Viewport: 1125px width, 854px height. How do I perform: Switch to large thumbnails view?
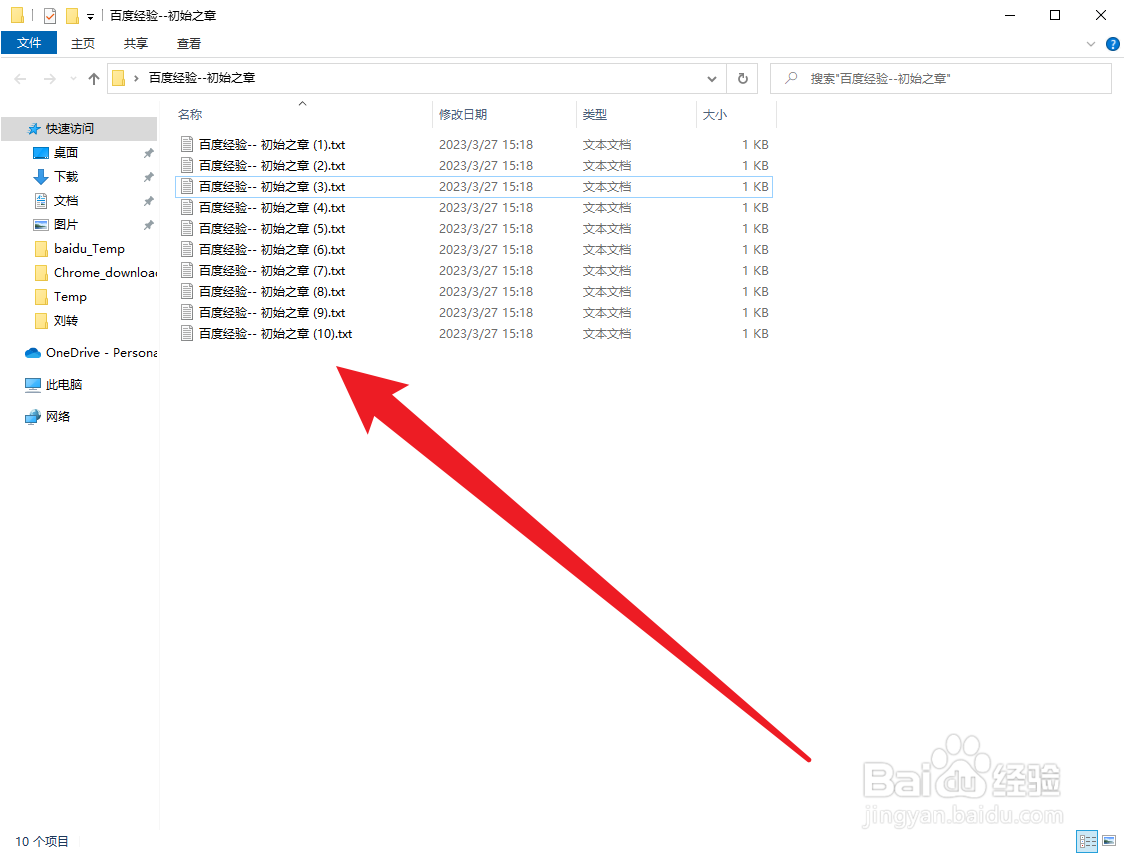pos(1109,841)
